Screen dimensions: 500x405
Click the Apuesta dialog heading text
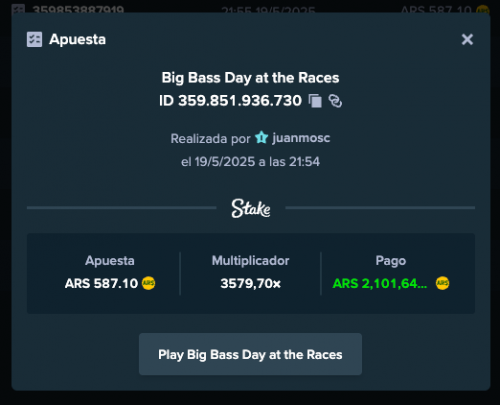(77, 40)
